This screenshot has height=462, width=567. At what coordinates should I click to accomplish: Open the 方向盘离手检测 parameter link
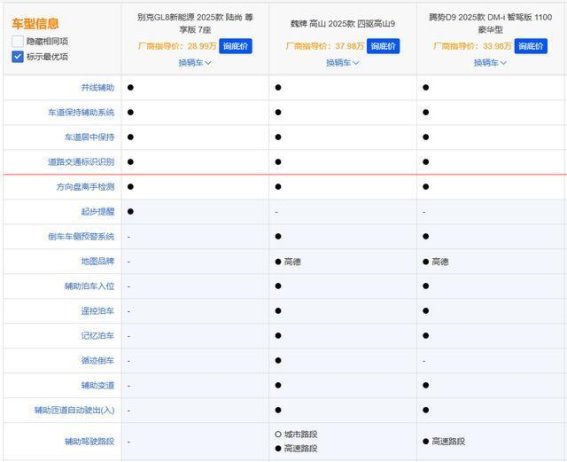point(85,187)
